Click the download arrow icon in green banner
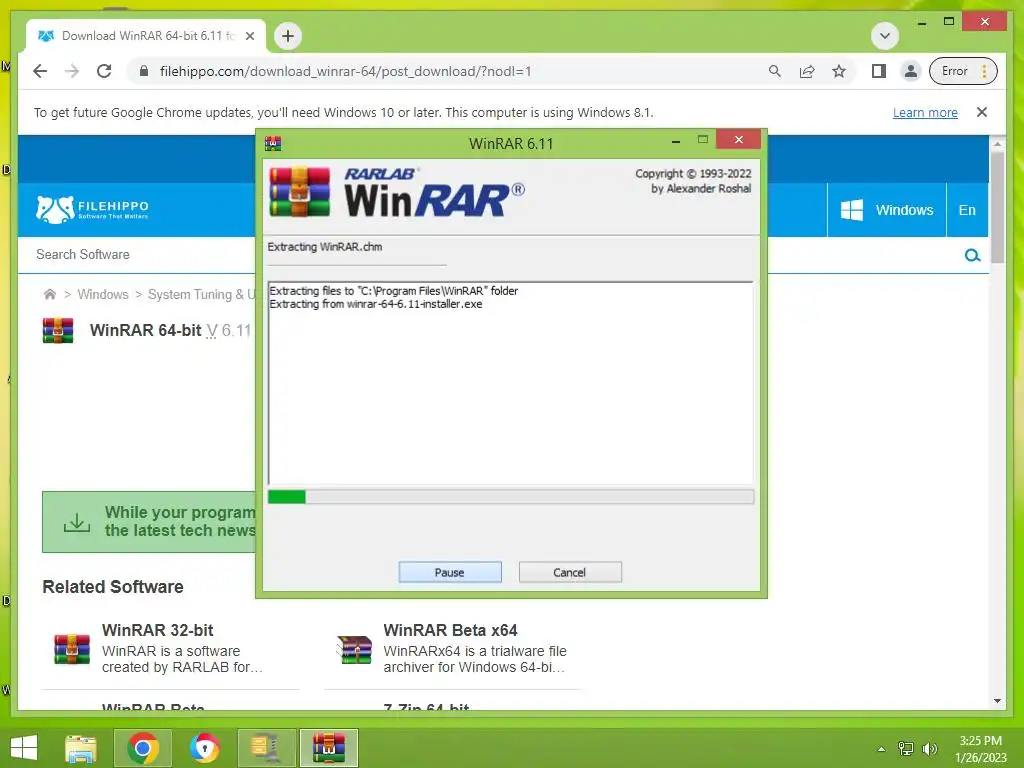Screen dimensions: 1024x768 [x=76, y=522]
